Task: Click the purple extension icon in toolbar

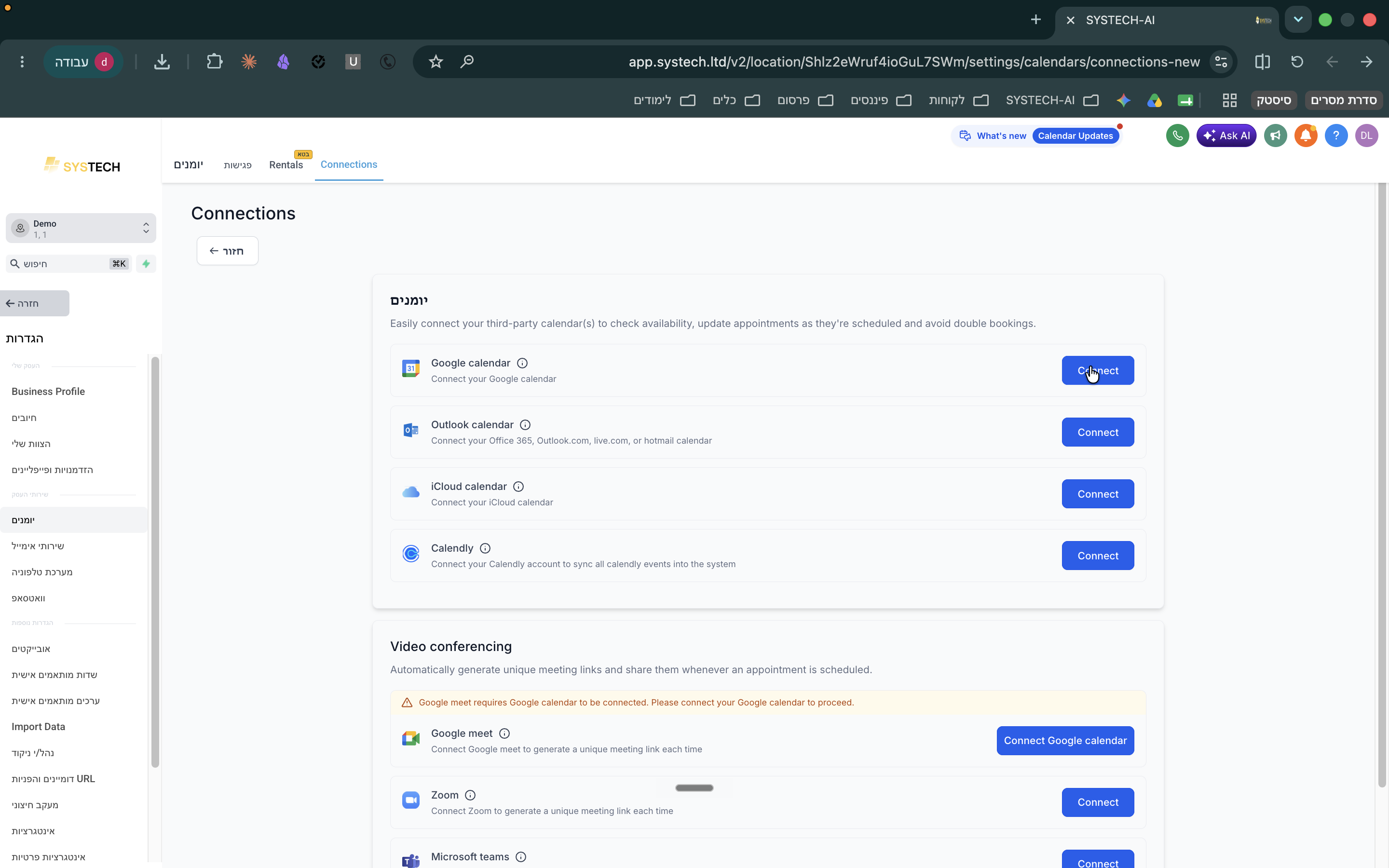Action: (283, 61)
